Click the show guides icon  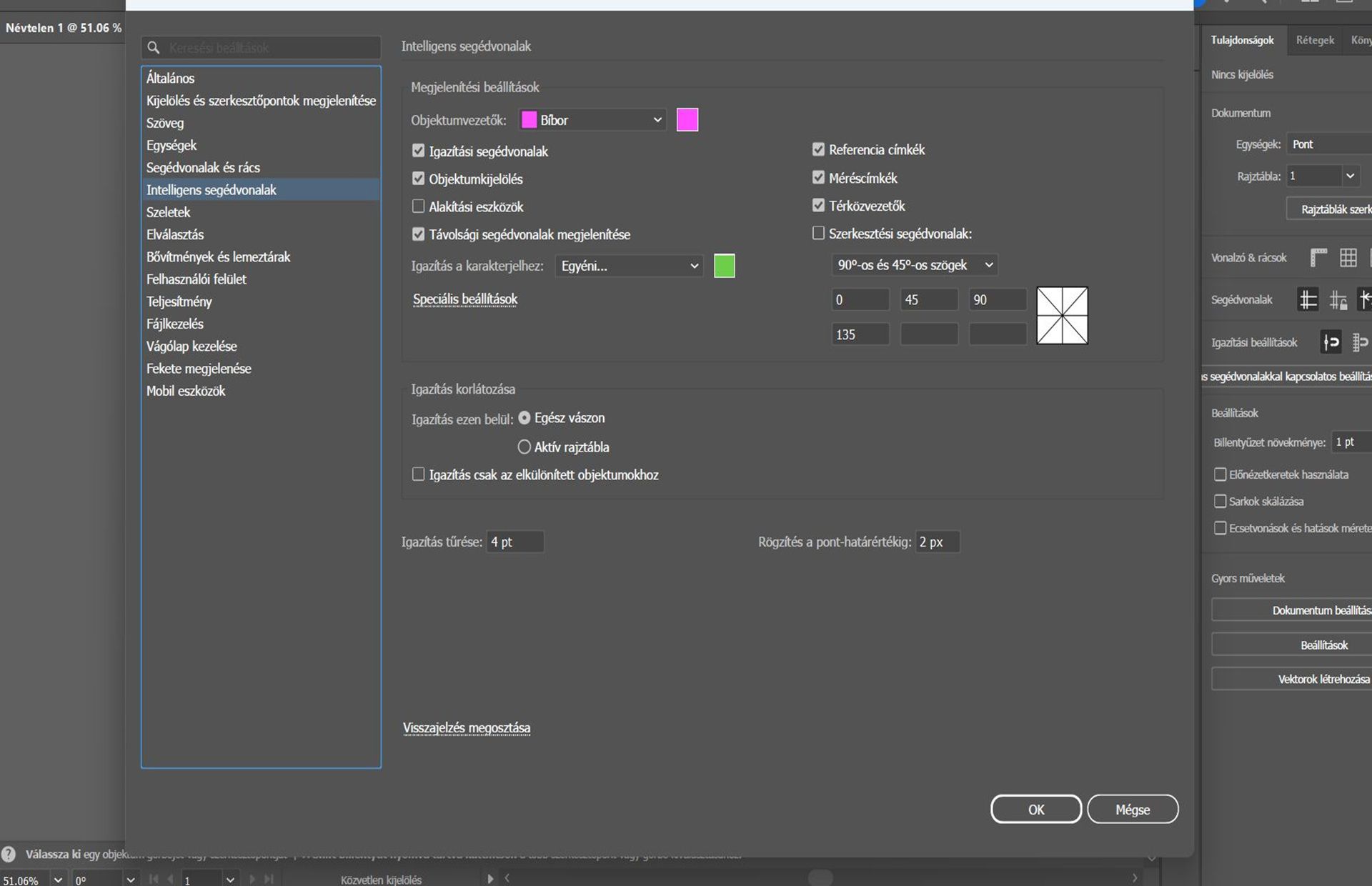coord(1308,299)
